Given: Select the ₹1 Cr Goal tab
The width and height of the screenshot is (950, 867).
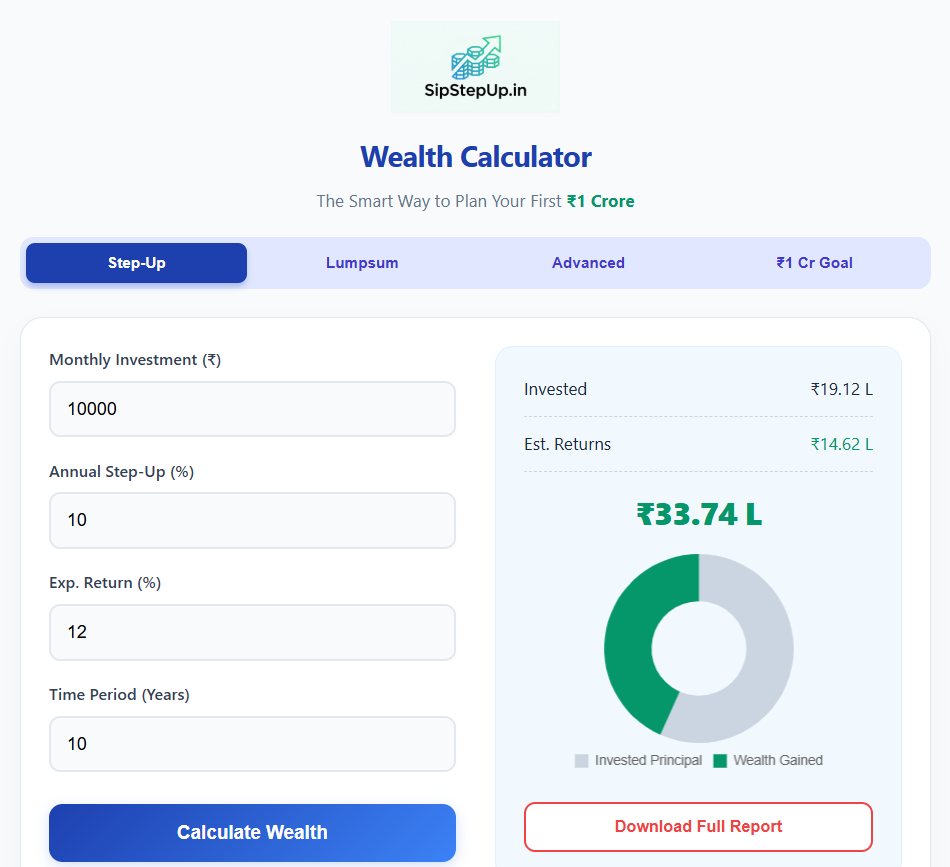Looking at the screenshot, I should tap(814, 263).
